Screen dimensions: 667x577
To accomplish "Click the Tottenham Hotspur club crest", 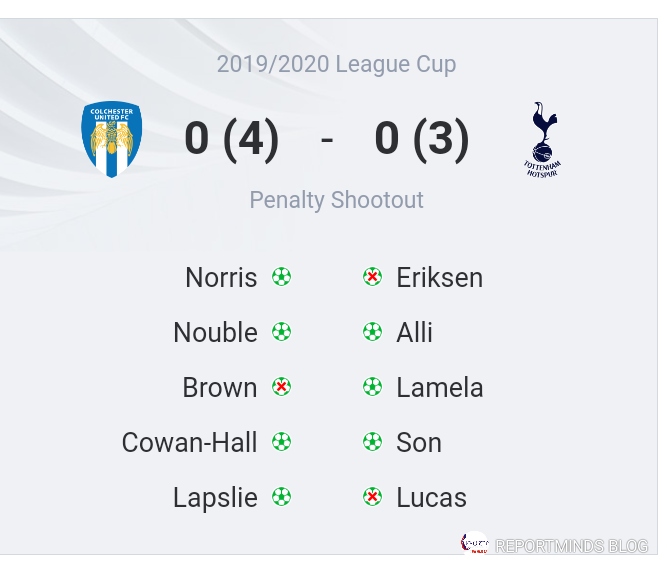I will pos(542,139).
